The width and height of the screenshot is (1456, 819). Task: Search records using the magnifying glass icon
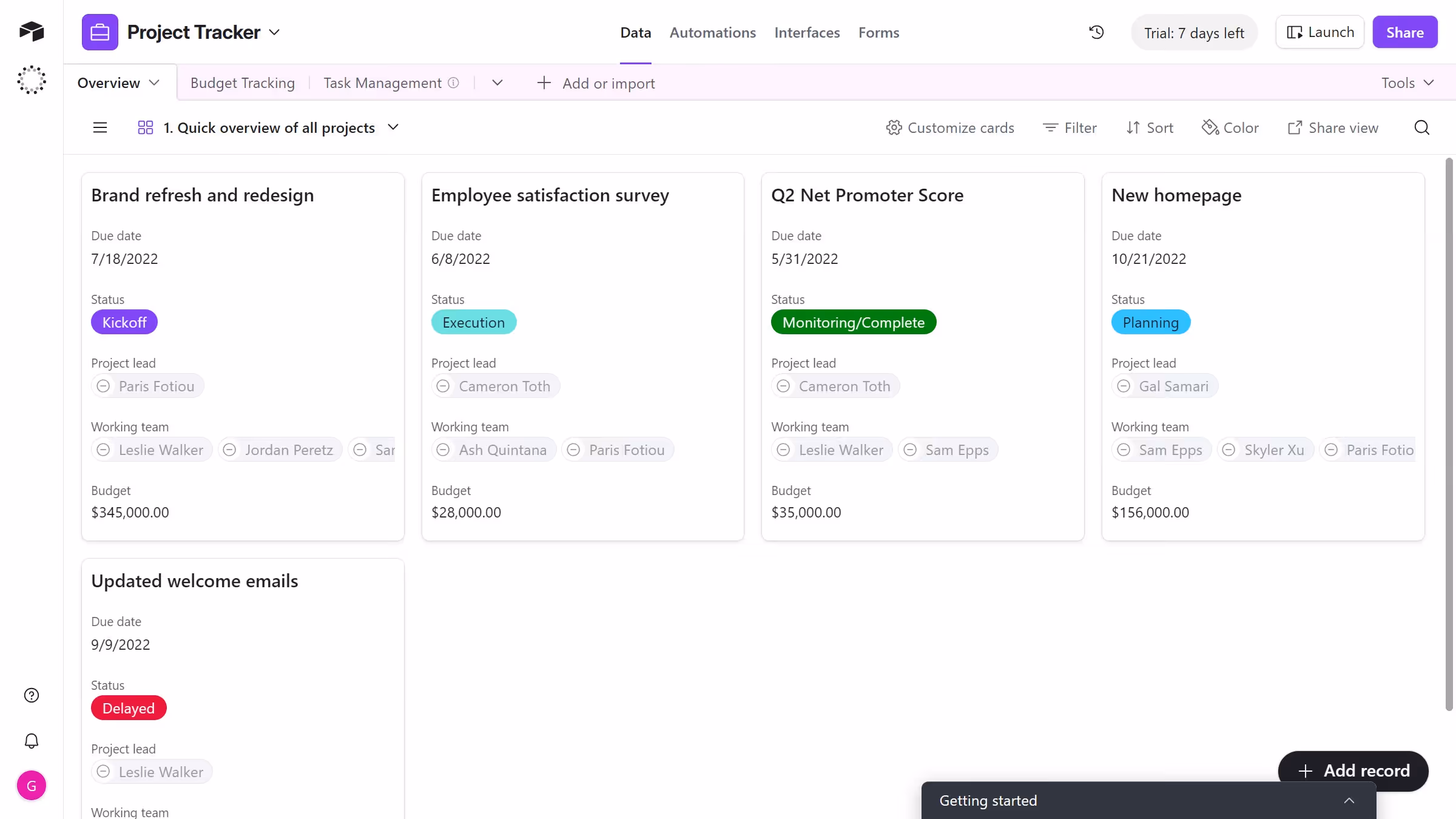[1421, 127]
